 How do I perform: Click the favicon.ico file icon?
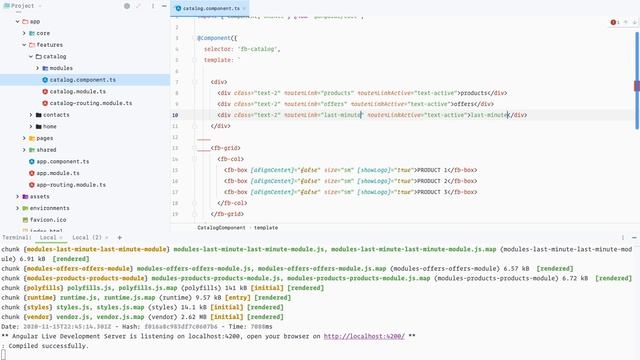pyautogui.click(x=25, y=220)
